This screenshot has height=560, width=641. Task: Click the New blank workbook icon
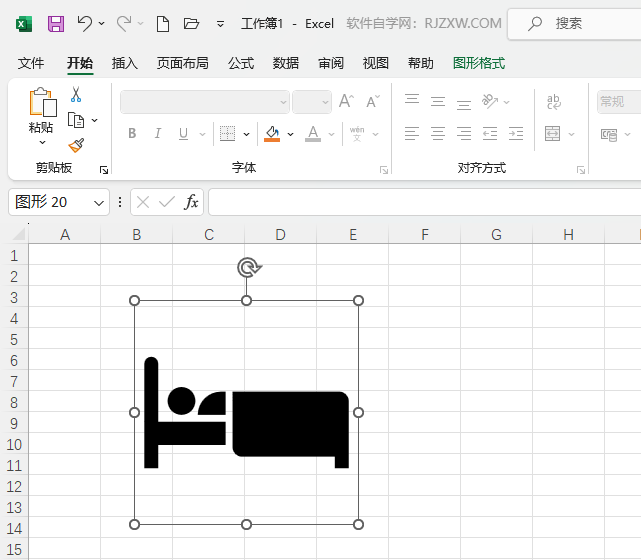pos(163,23)
